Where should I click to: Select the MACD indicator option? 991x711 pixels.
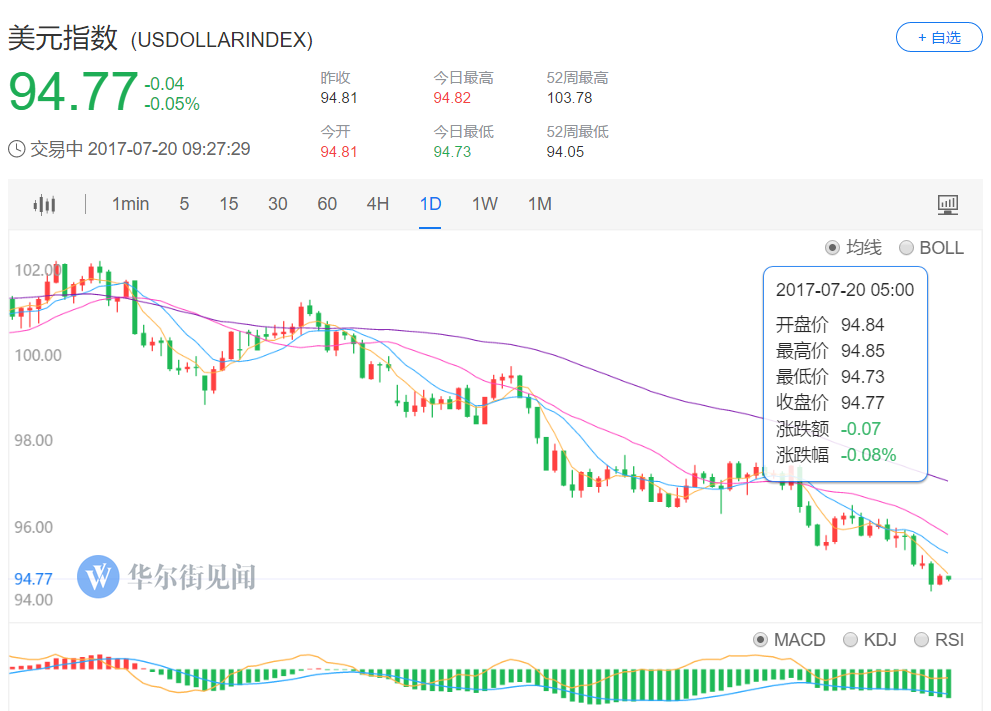(760, 640)
